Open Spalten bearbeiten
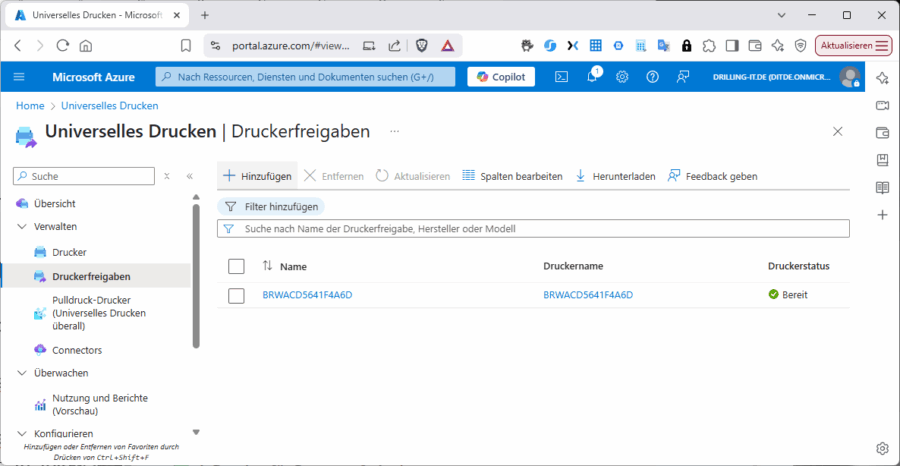 click(x=512, y=176)
